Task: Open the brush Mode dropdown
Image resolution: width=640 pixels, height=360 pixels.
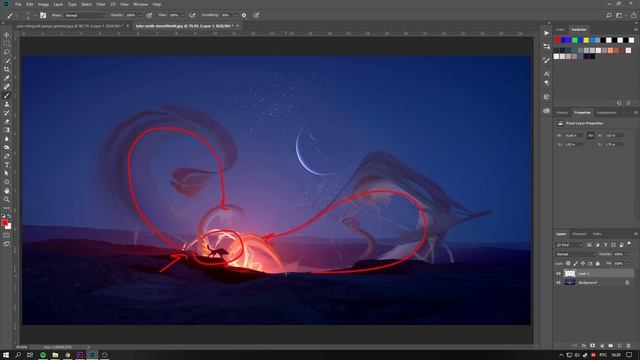Action: coord(85,15)
